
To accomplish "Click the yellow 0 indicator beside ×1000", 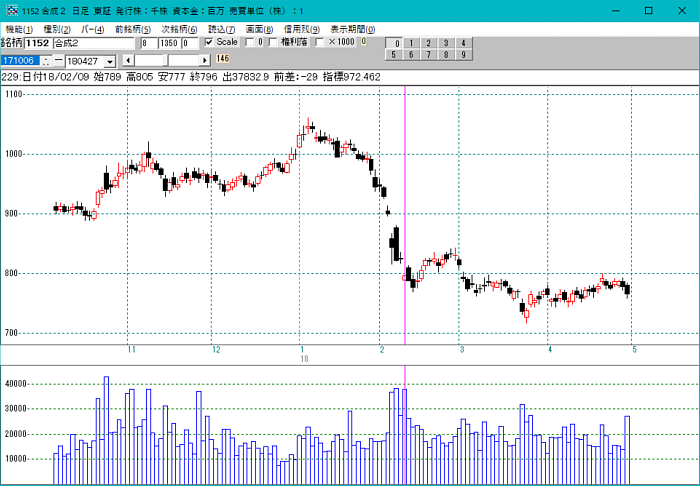I will pos(364,43).
